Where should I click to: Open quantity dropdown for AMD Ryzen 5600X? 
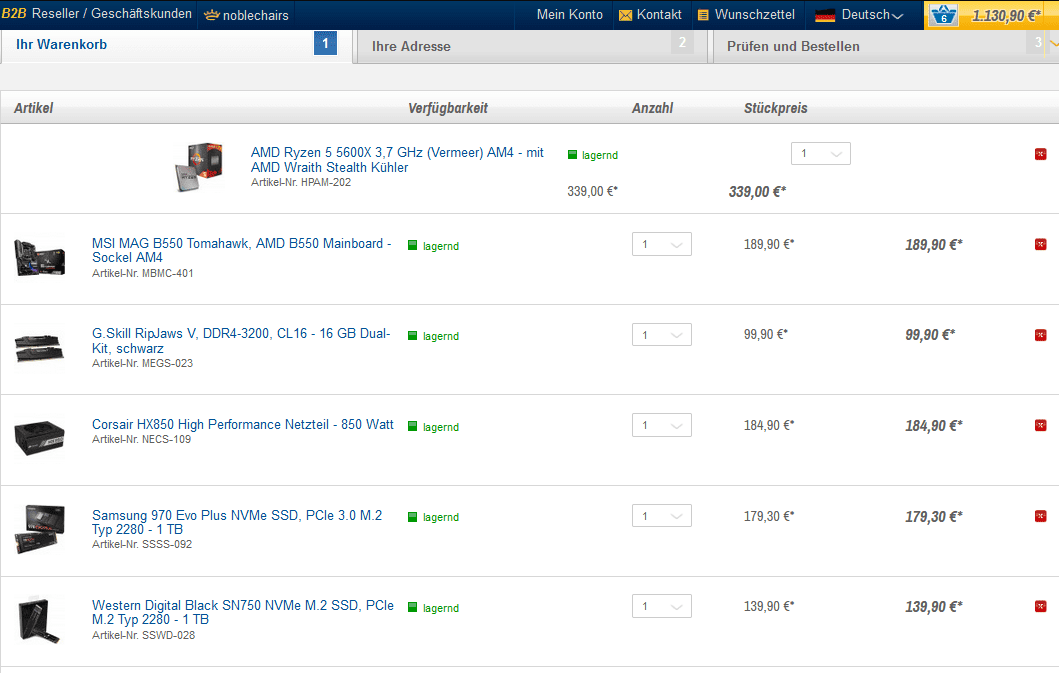click(x=821, y=153)
